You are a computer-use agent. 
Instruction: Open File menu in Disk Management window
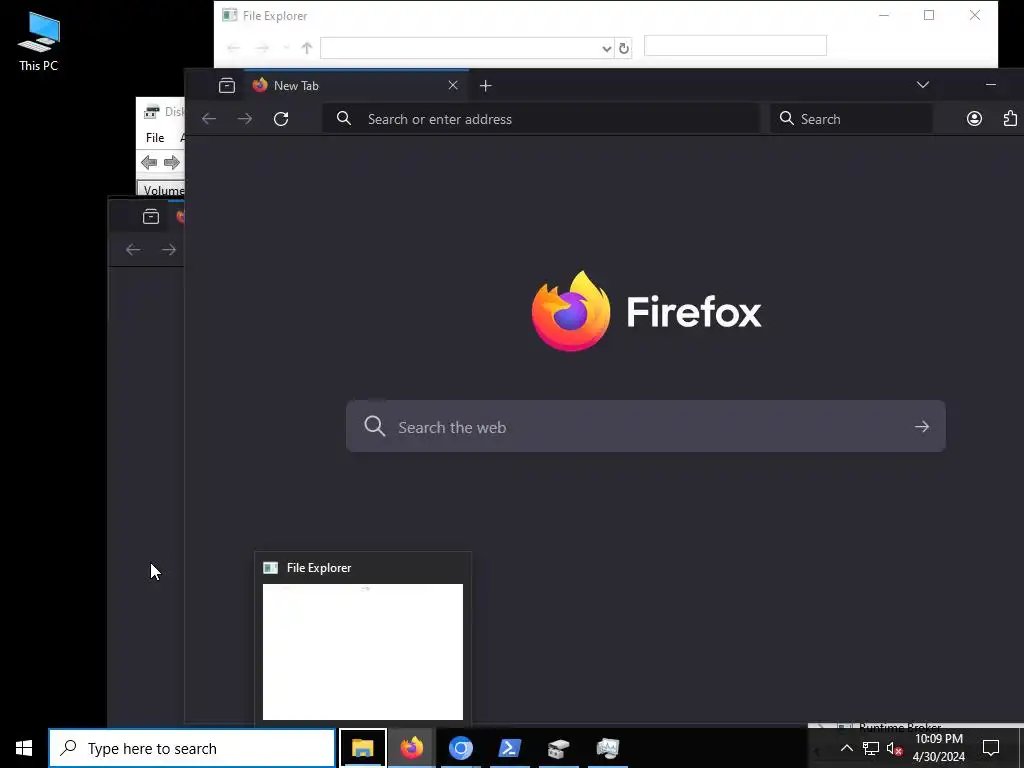(155, 138)
